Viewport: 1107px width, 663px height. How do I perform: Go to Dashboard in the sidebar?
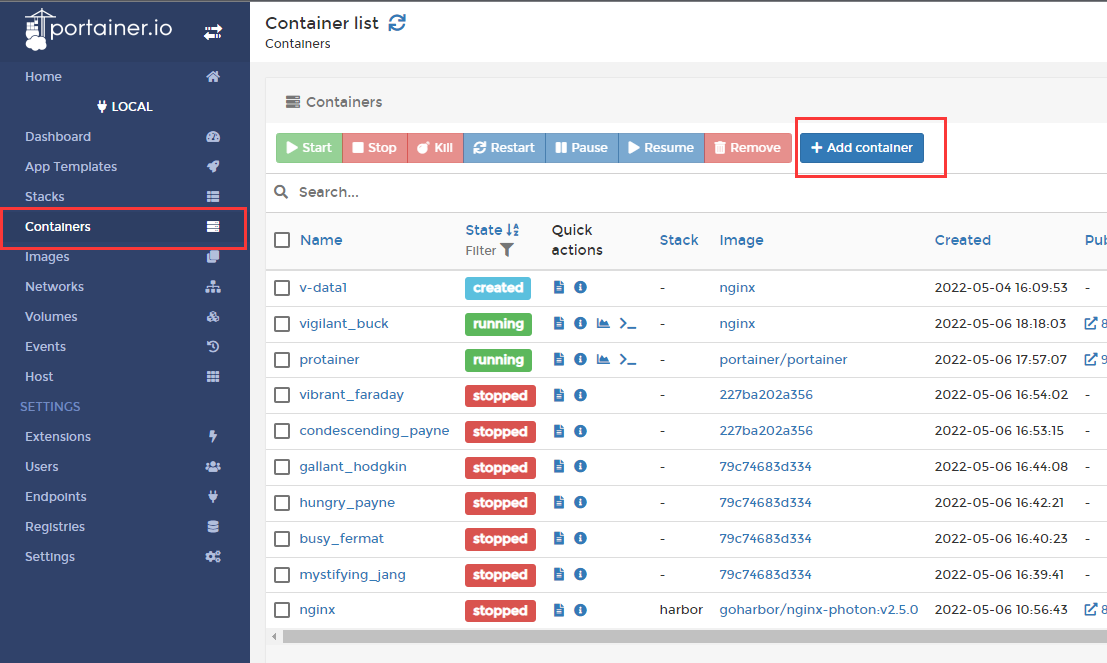pos(124,136)
